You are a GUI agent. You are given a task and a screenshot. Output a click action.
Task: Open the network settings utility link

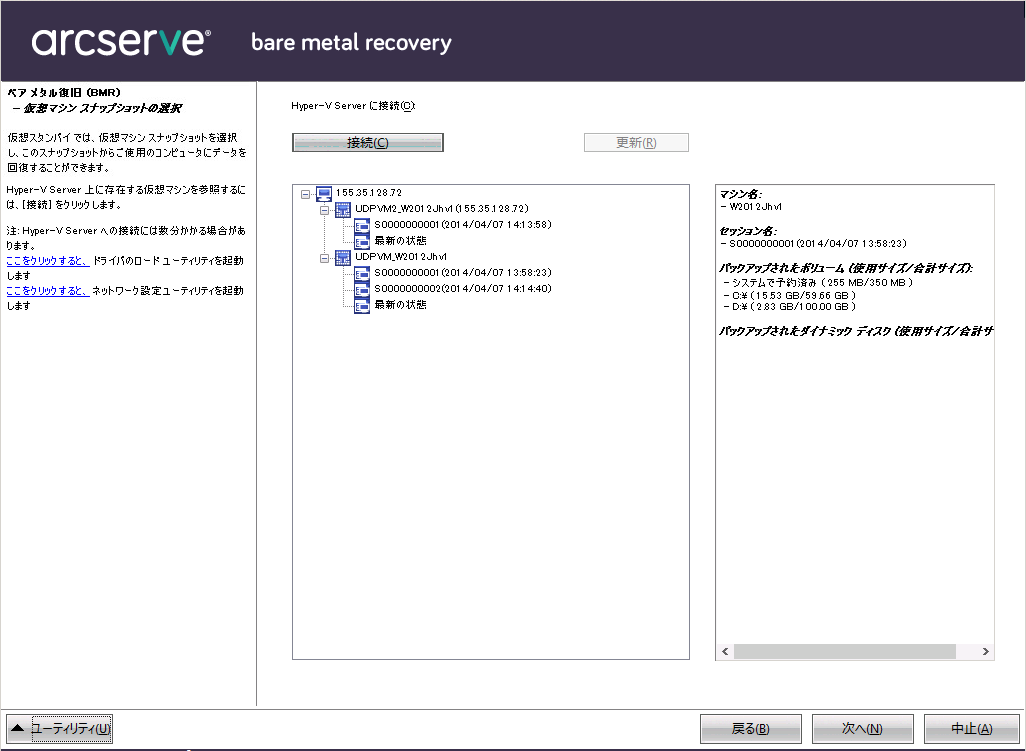pos(48,291)
